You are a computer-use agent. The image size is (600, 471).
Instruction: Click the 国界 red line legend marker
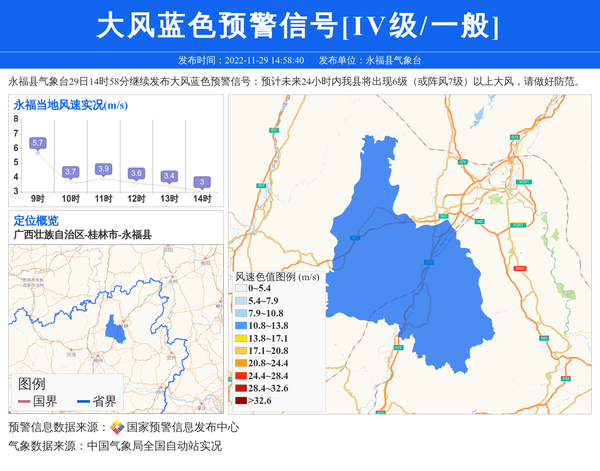click(24, 401)
